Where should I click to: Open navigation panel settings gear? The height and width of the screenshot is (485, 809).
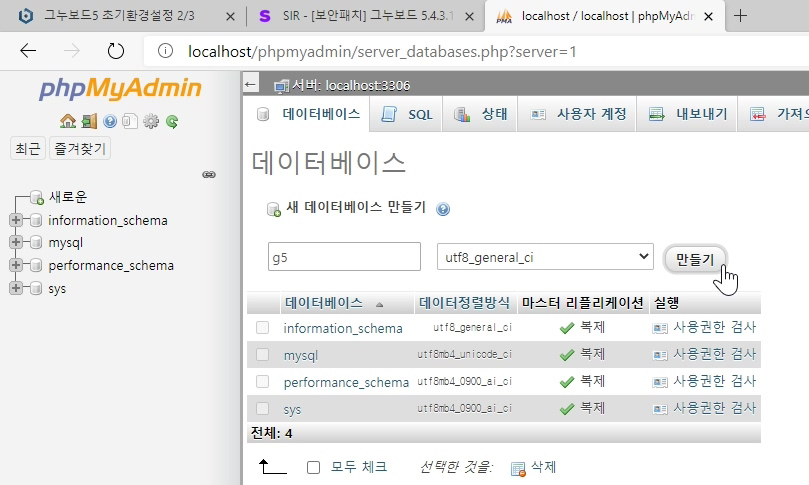151,121
